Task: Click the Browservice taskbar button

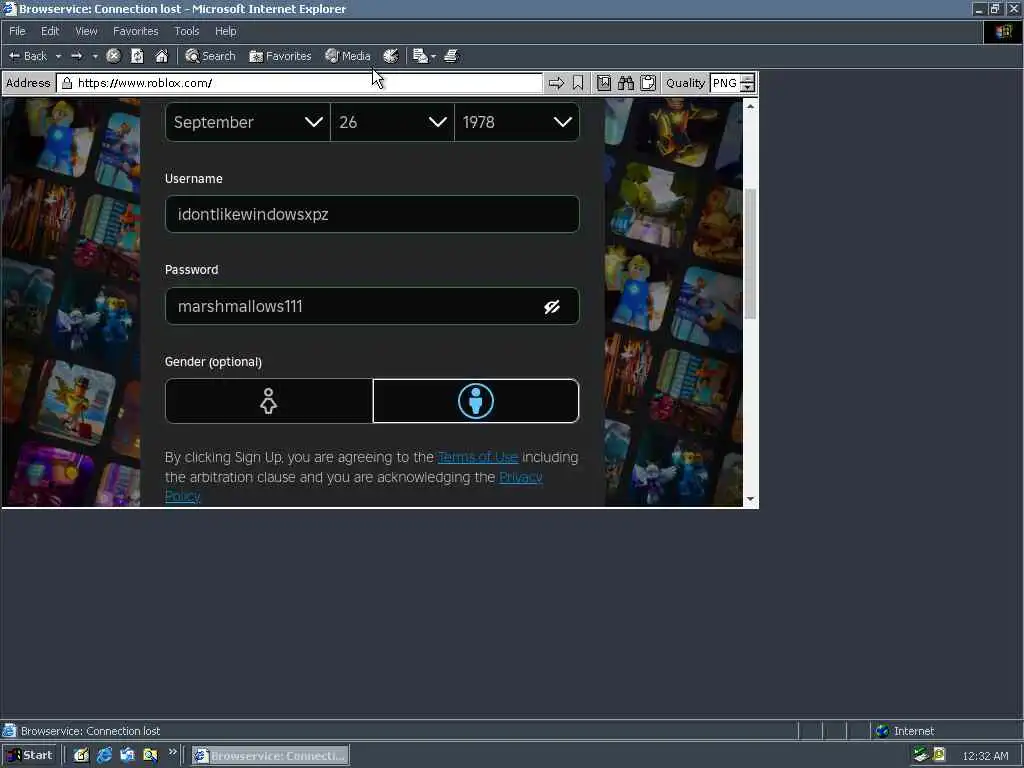Action: (x=270, y=756)
